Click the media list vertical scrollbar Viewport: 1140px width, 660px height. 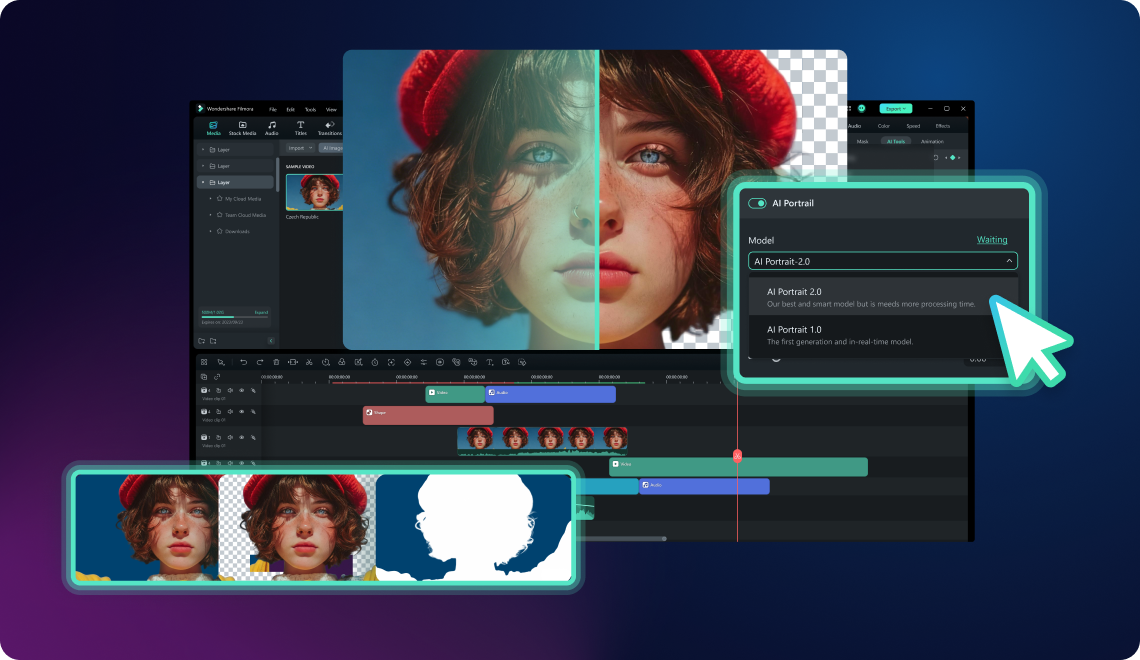(277, 174)
